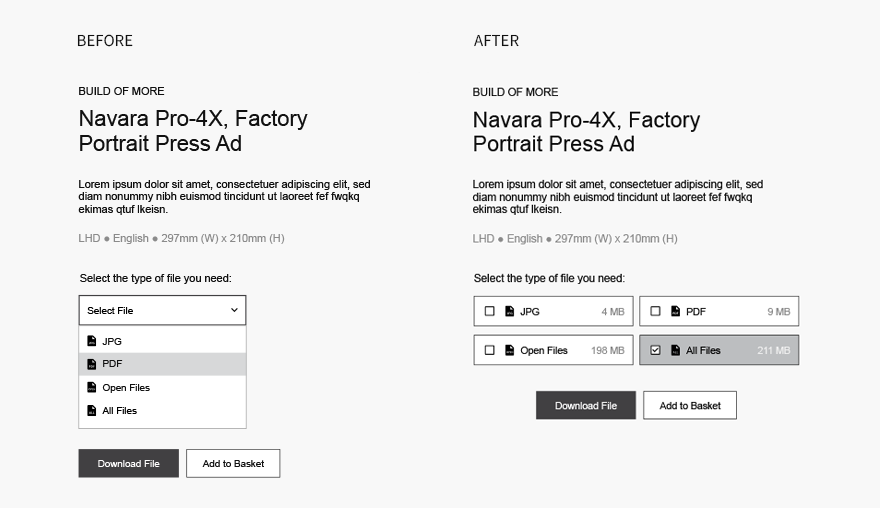Click Add to Basket button under BEFORE
The image size is (880, 508).
[233, 463]
